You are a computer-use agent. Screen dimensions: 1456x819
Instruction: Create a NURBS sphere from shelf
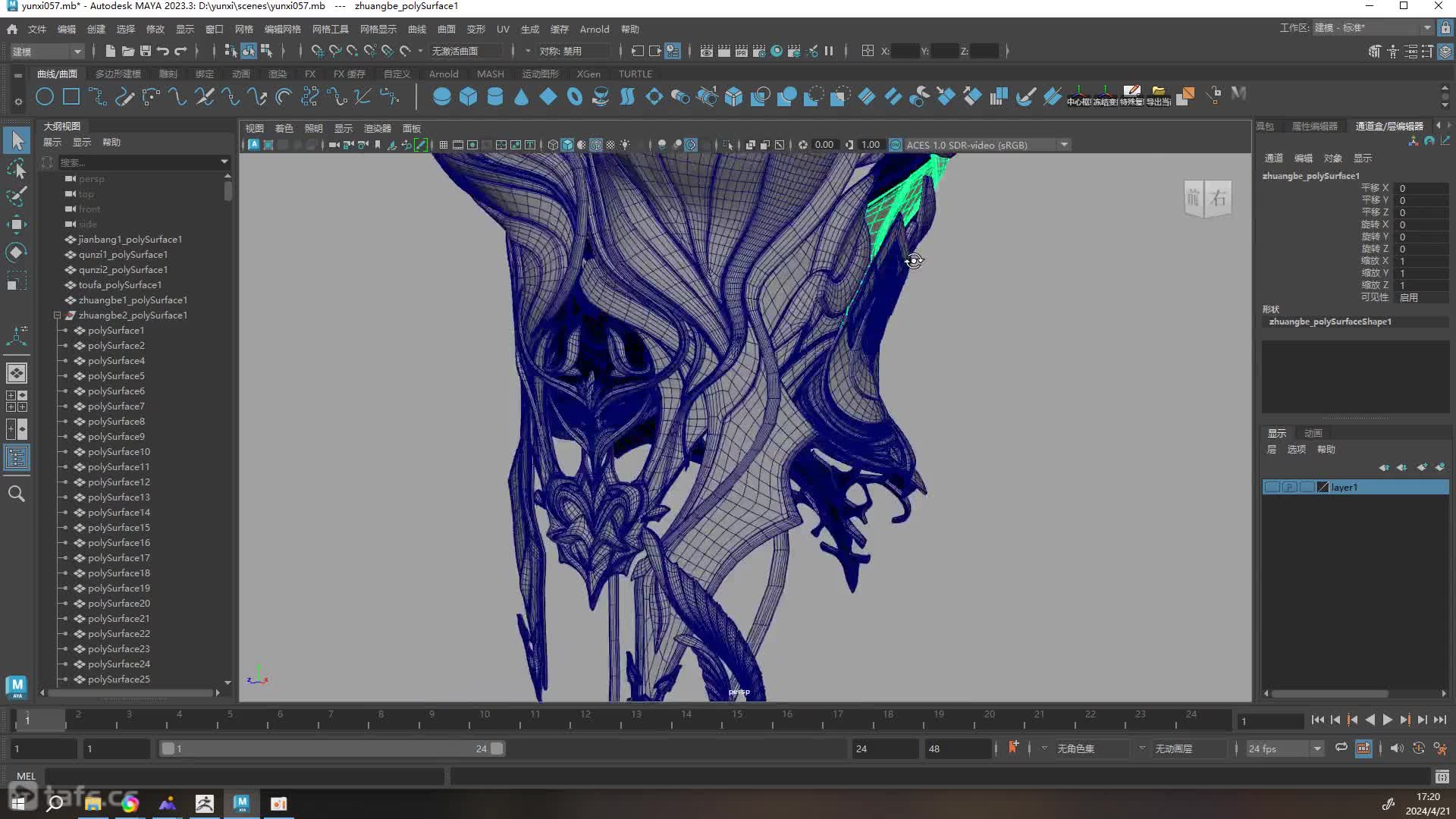tap(441, 96)
